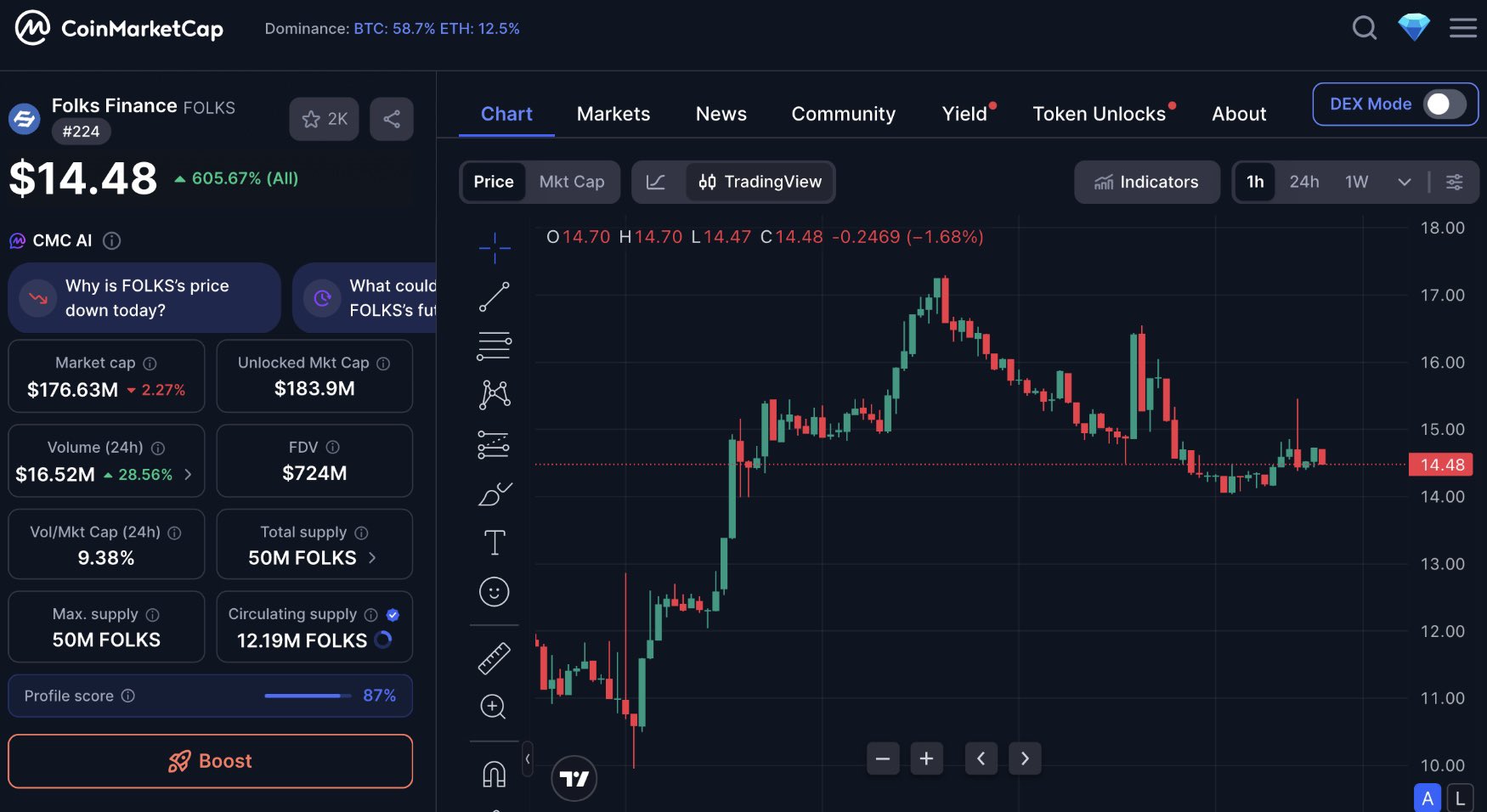
Task: Open the emoji icons tool
Action: [494, 592]
